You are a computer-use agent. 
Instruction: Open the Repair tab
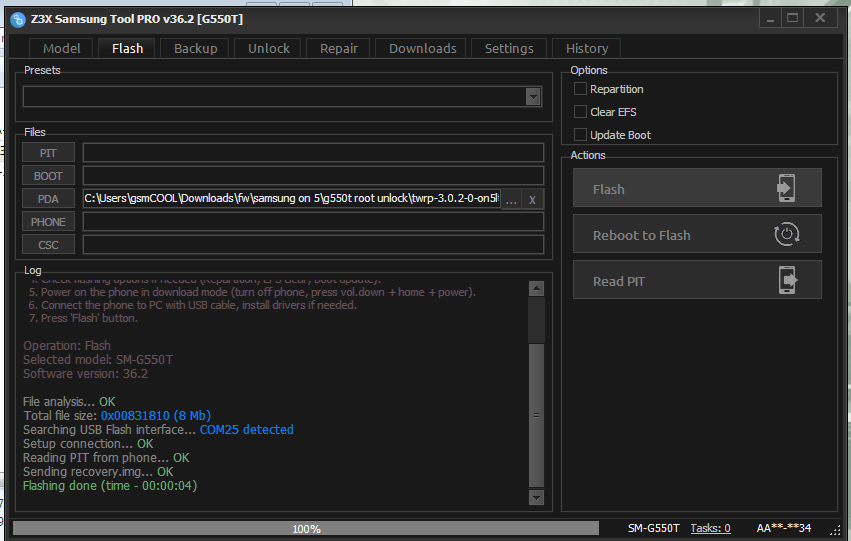339,48
